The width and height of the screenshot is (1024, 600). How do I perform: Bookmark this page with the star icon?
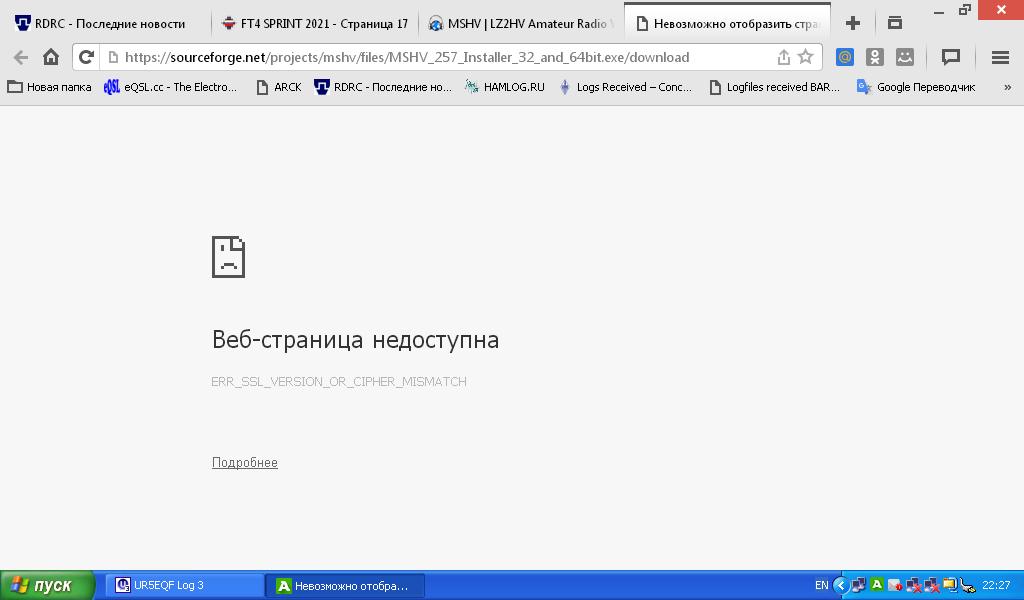click(805, 57)
